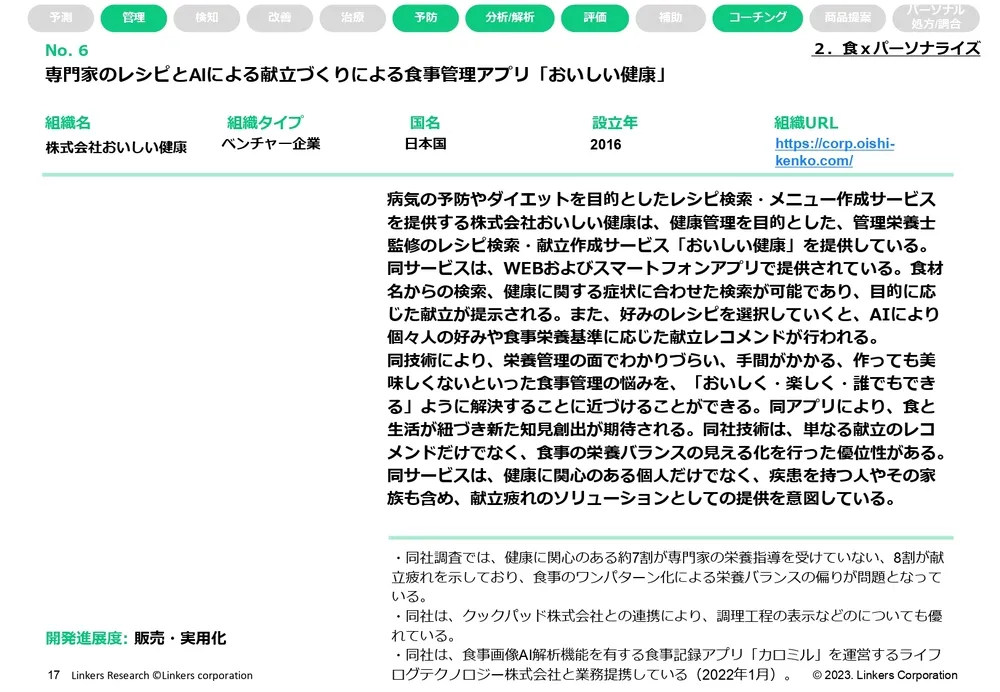Click the No. 6 slide number label

click(x=66, y=51)
